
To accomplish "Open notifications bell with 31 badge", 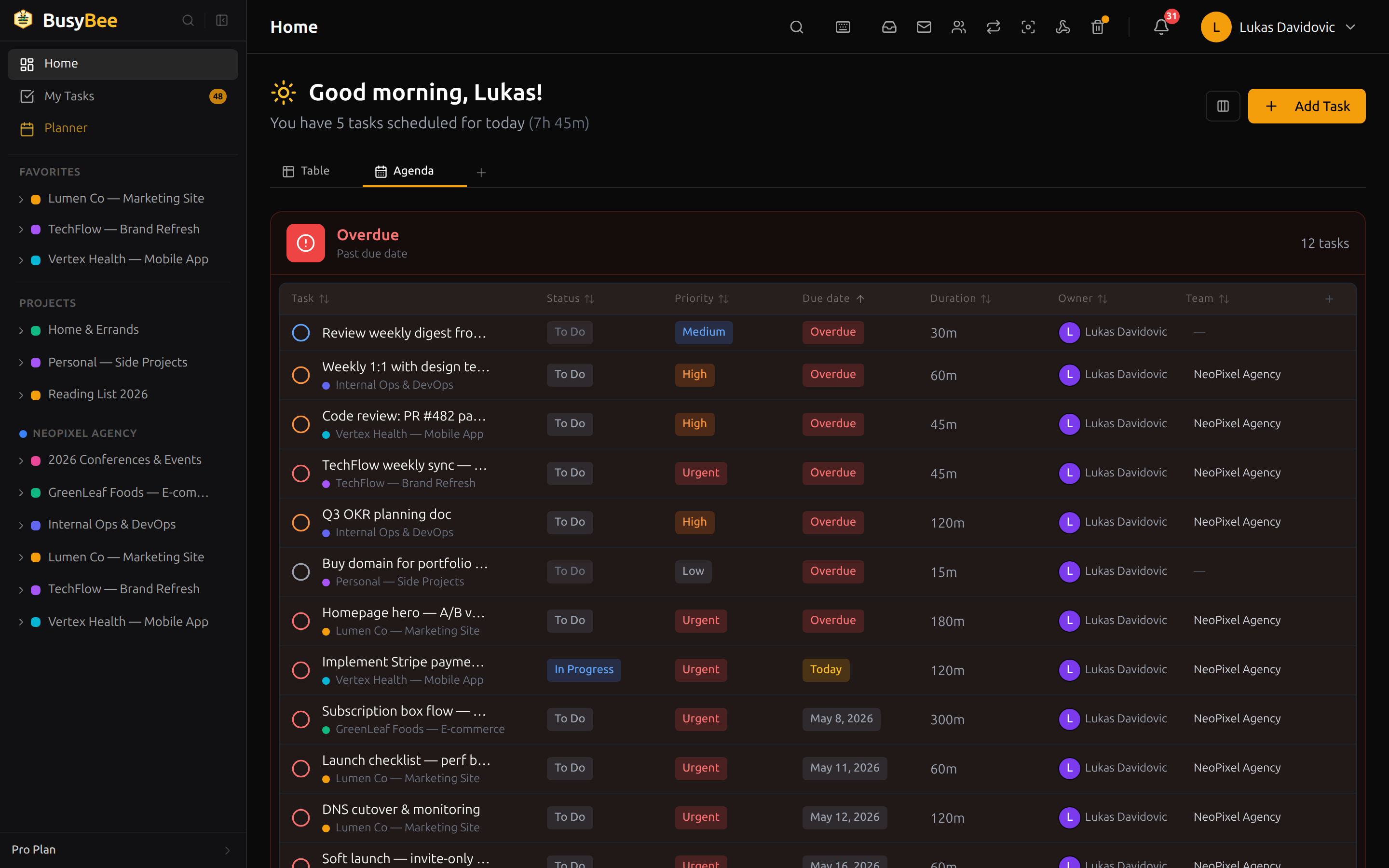I will [1161, 27].
